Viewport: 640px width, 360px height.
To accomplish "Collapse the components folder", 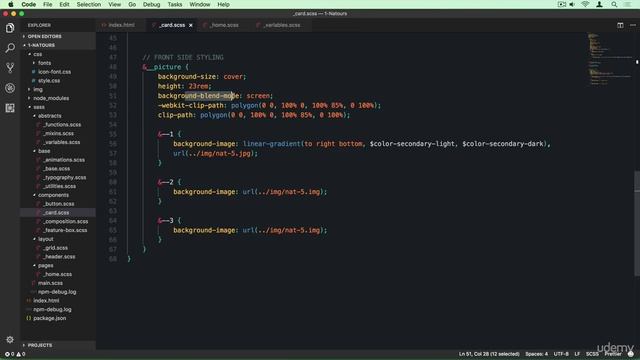I will [58, 195].
